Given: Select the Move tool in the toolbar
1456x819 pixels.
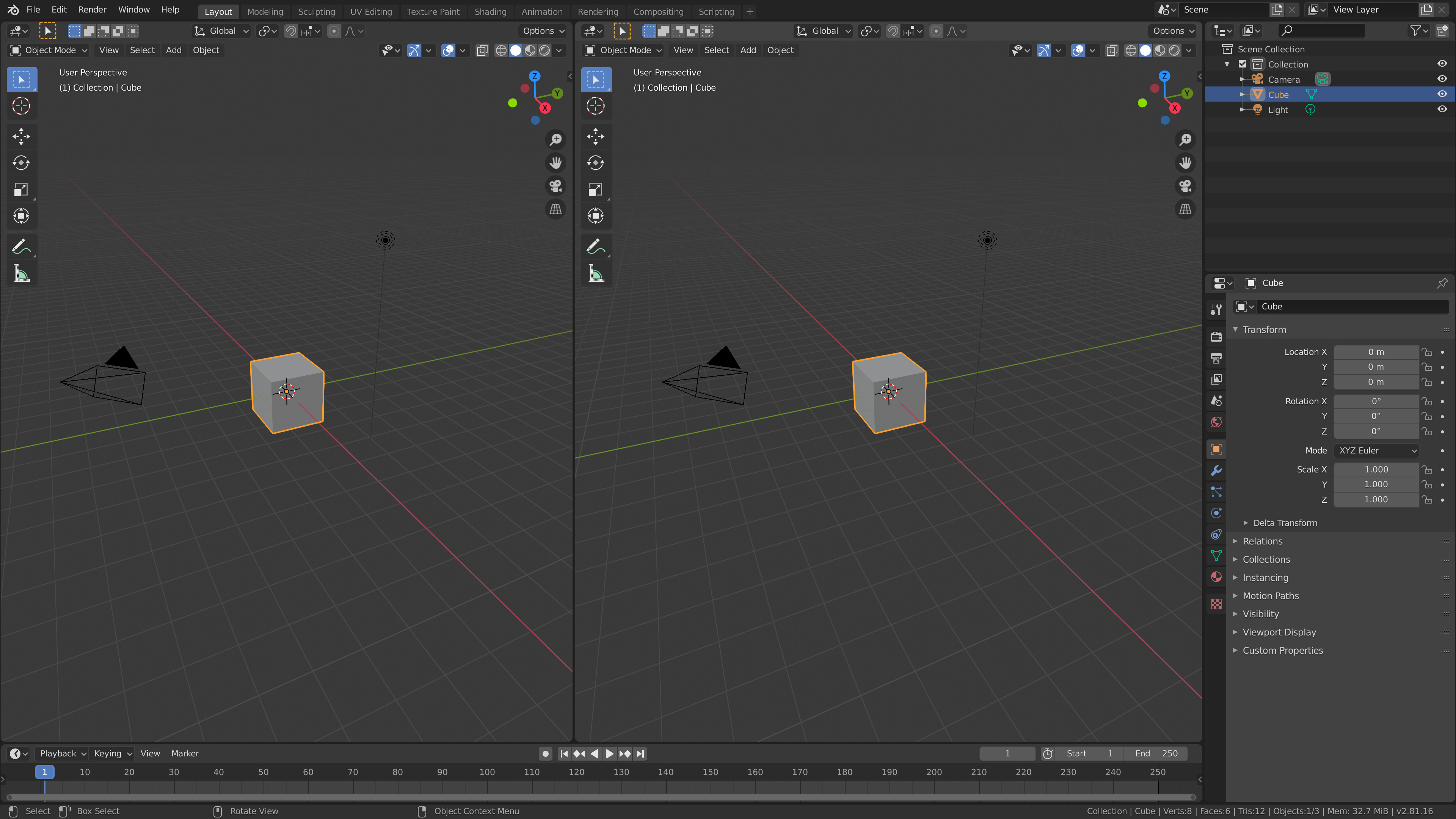Looking at the screenshot, I should (x=22, y=136).
